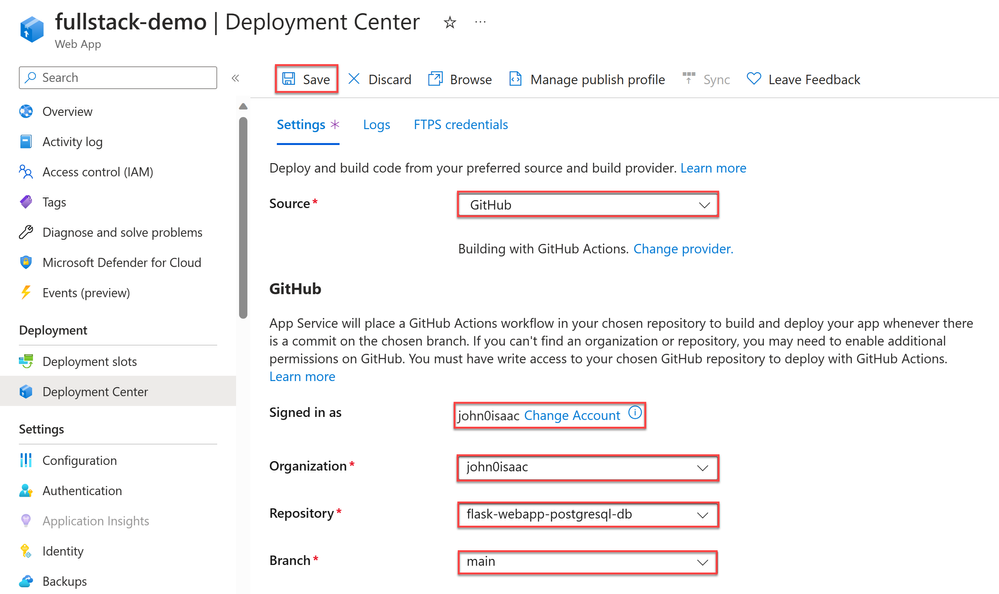Click Leave Feedback heart icon
Screen dimensions: 999x594
click(754, 79)
